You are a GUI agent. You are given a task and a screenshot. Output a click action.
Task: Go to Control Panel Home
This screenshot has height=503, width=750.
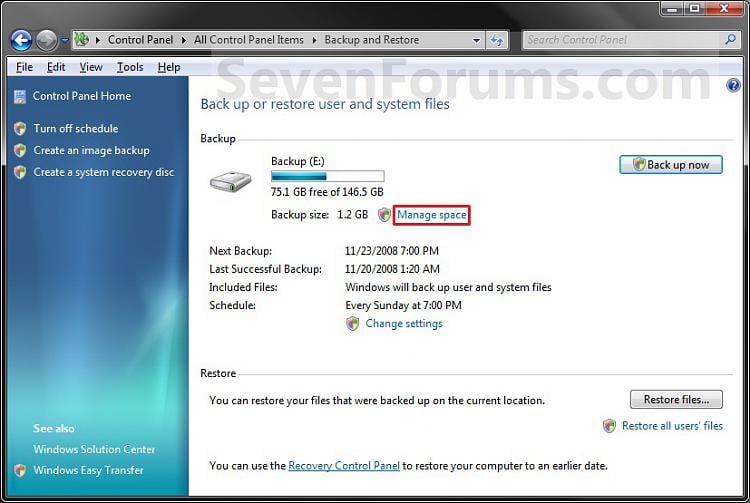click(82, 96)
